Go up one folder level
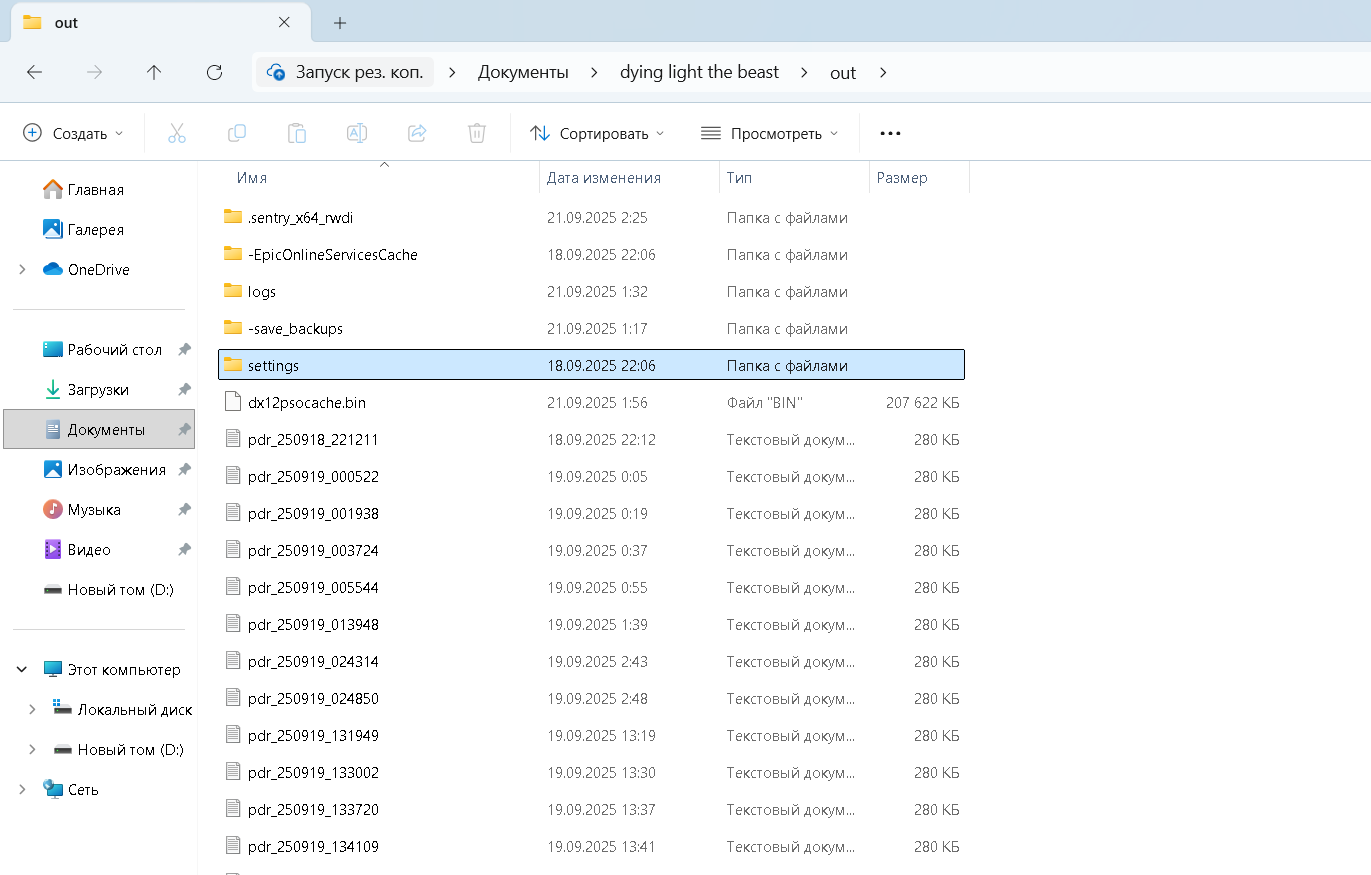 click(154, 72)
